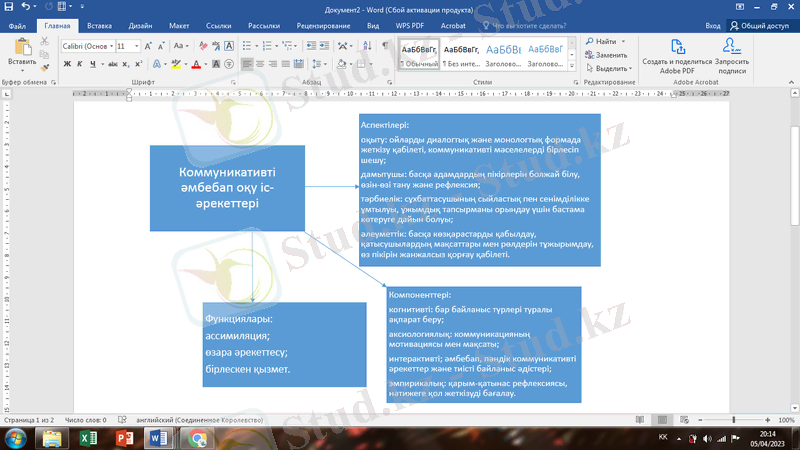Click the Коммуникативті әмбебап оқу іс-әрекеттері shape
This screenshot has height=450, width=800.
point(227,188)
